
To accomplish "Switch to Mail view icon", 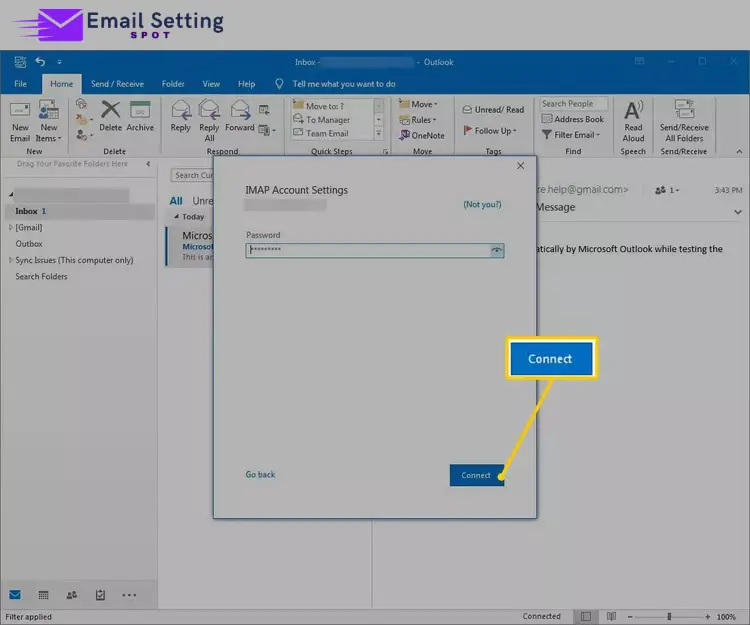I will [x=15, y=595].
